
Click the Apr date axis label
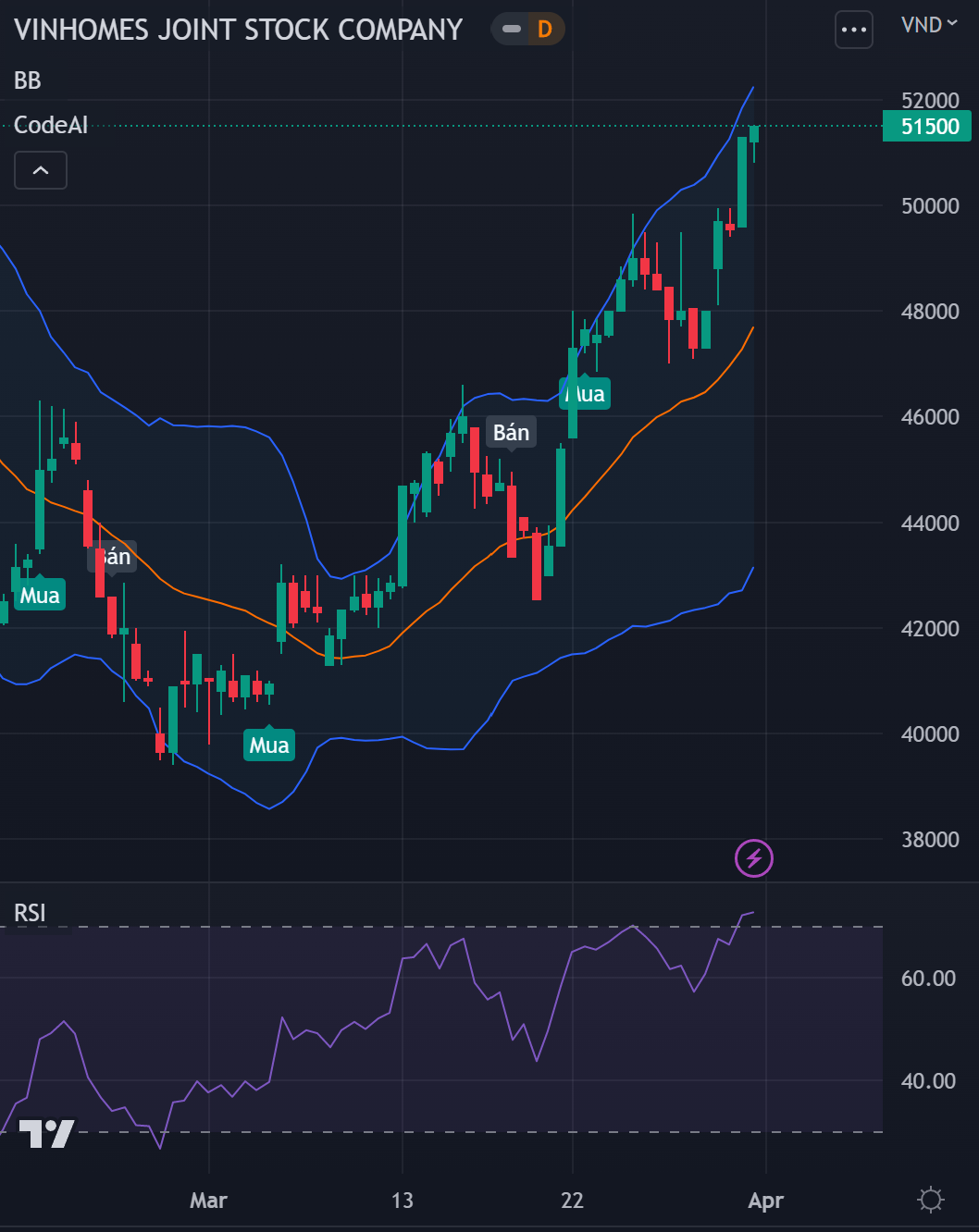pyautogui.click(x=765, y=1201)
